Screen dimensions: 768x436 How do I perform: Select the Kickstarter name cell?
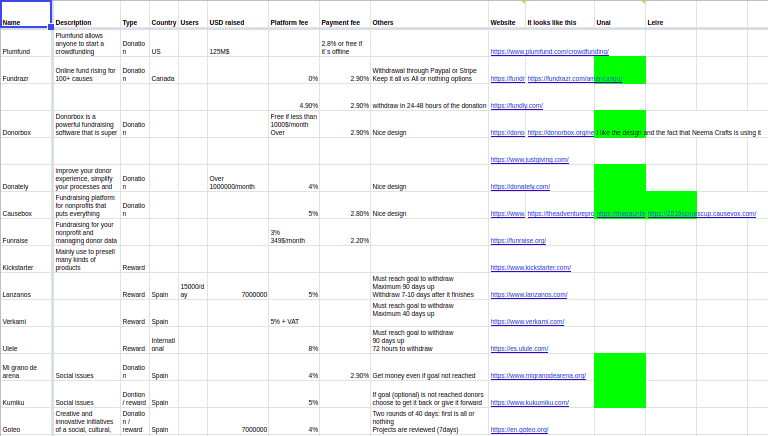[26, 259]
